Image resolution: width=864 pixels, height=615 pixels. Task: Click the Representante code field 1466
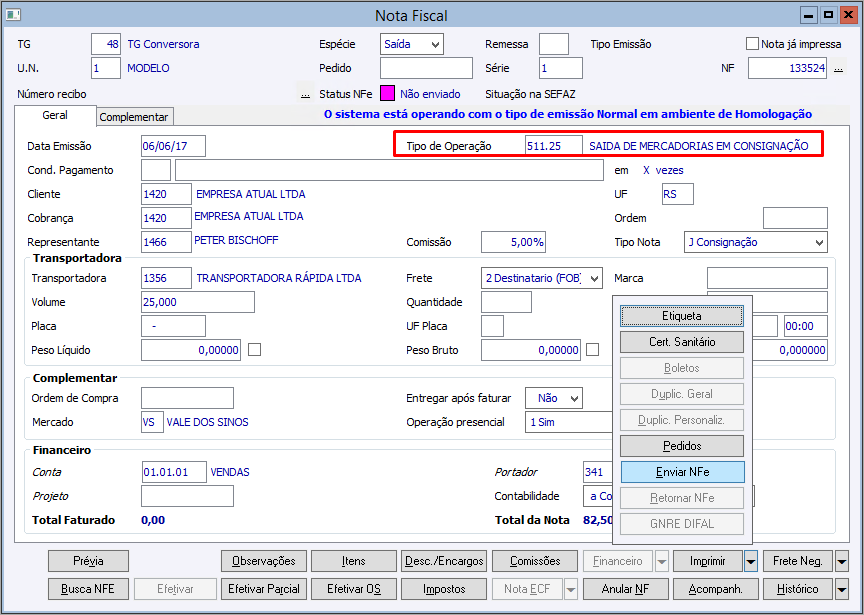click(166, 242)
